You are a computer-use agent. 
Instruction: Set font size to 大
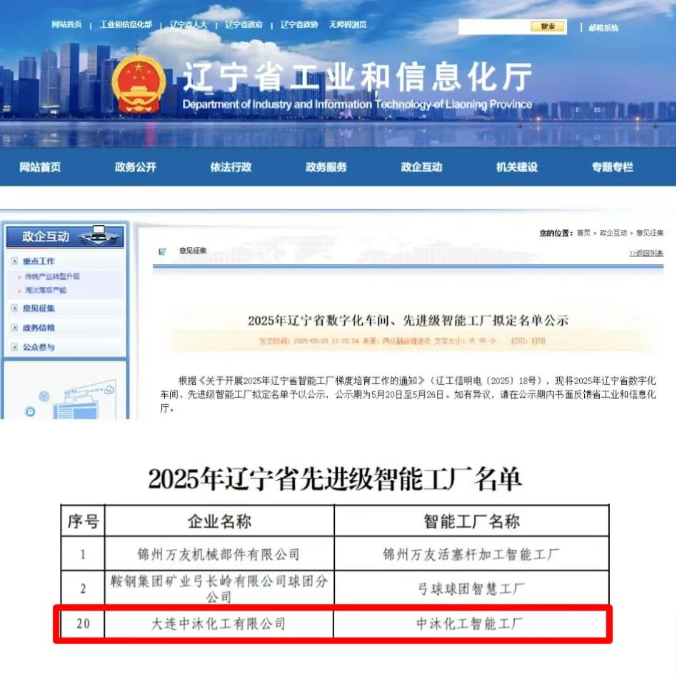click(x=472, y=341)
